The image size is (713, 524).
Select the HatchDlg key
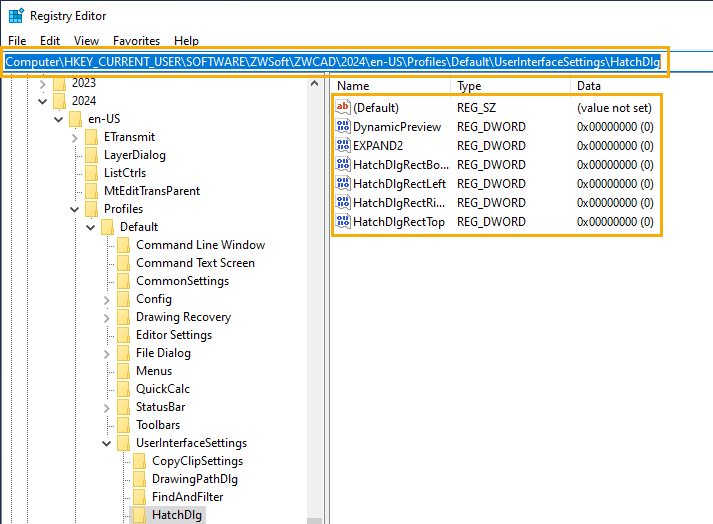(x=177, y=515)
